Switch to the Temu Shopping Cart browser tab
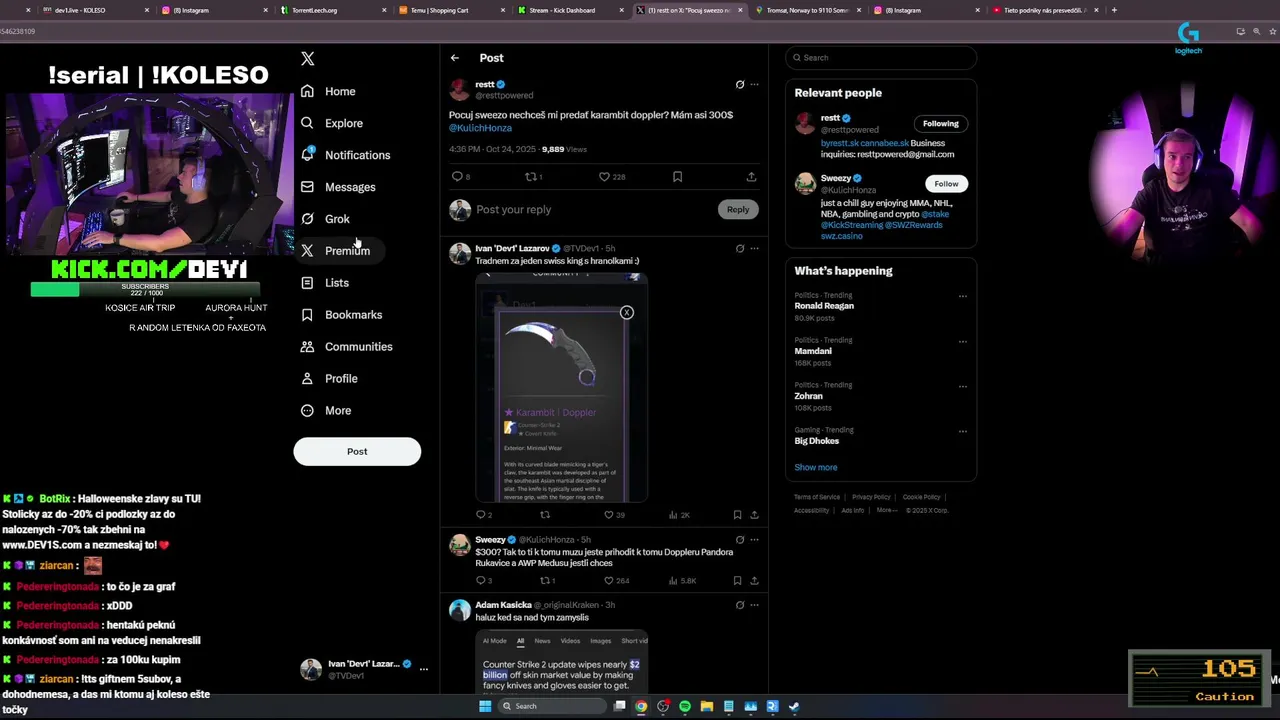This screenshot has width=1280, height=720. (448, 10)
